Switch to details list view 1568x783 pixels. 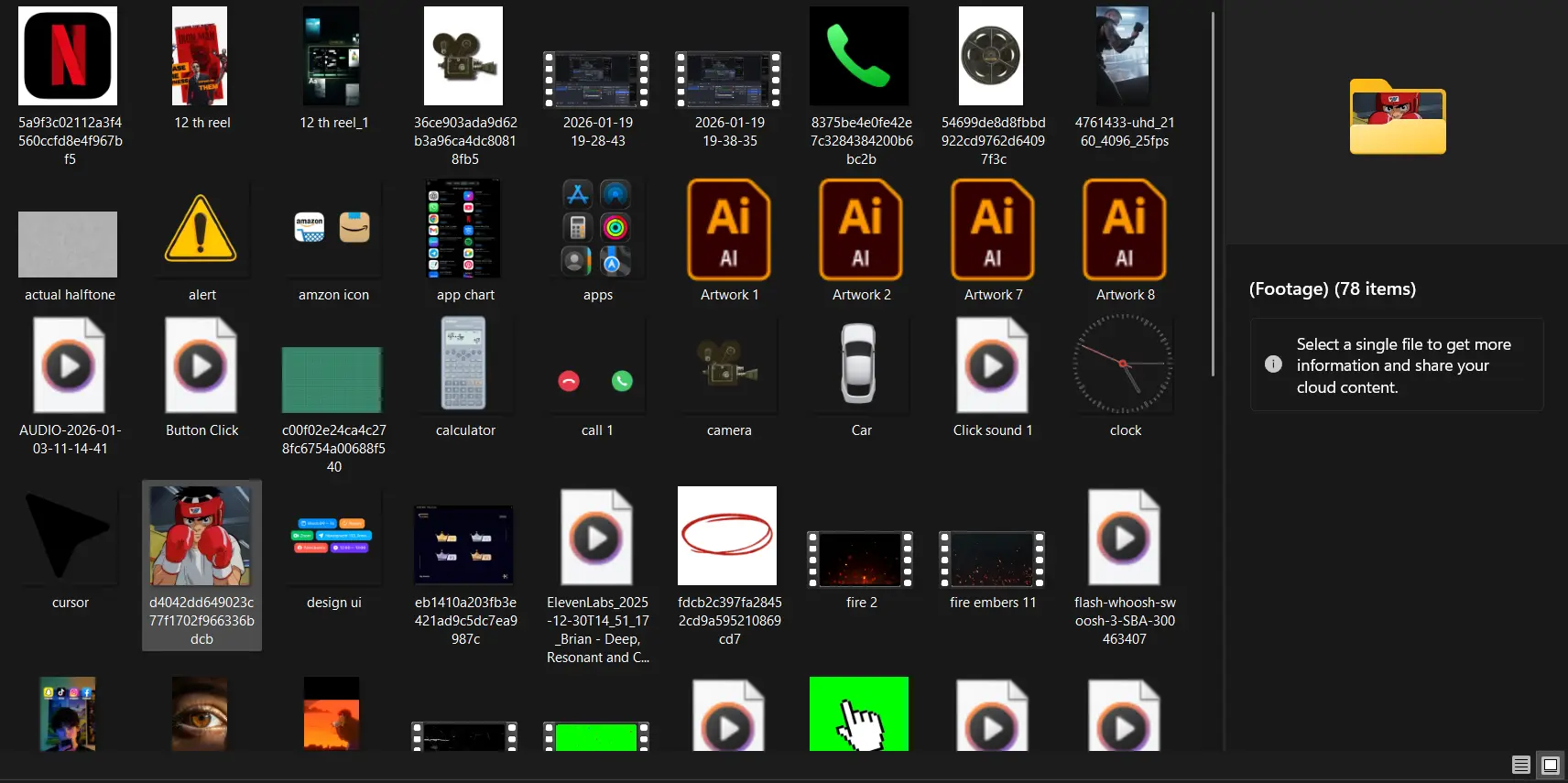click(1521, 765)
